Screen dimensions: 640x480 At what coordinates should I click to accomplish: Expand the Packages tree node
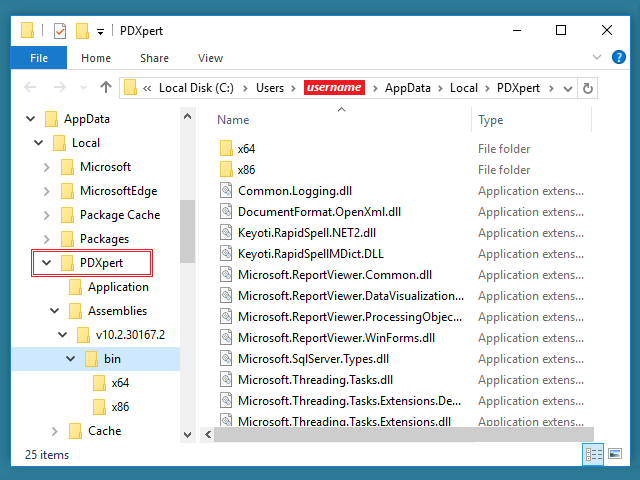[47, 239]
